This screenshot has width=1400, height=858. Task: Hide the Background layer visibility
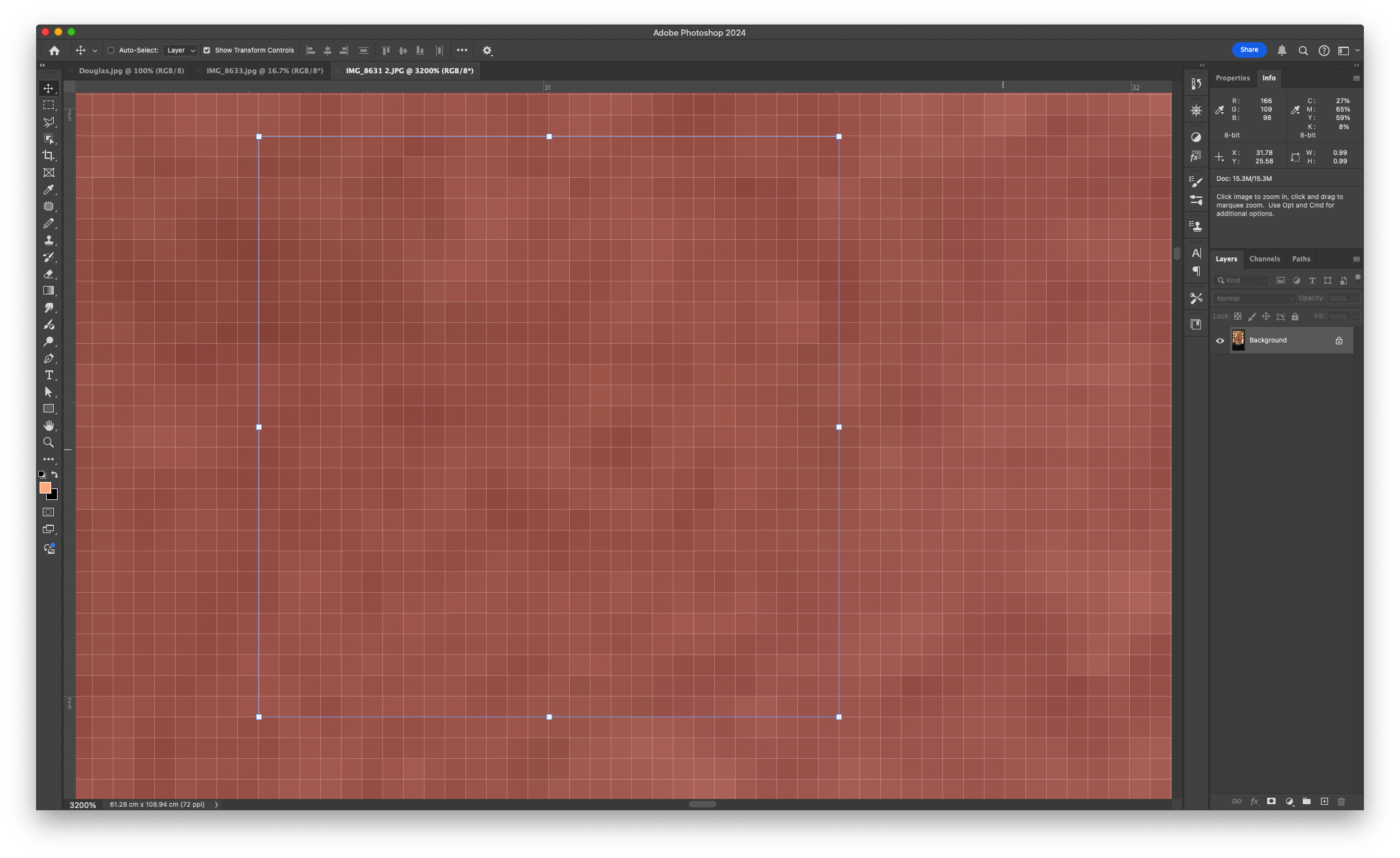coord(1220,340)
